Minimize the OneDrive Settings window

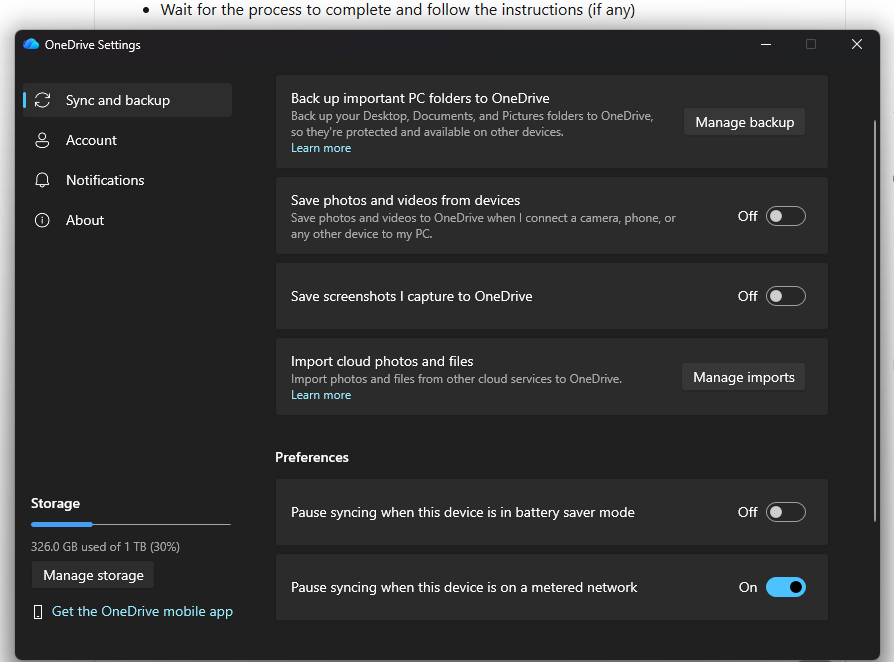click(x=766, y=44)
